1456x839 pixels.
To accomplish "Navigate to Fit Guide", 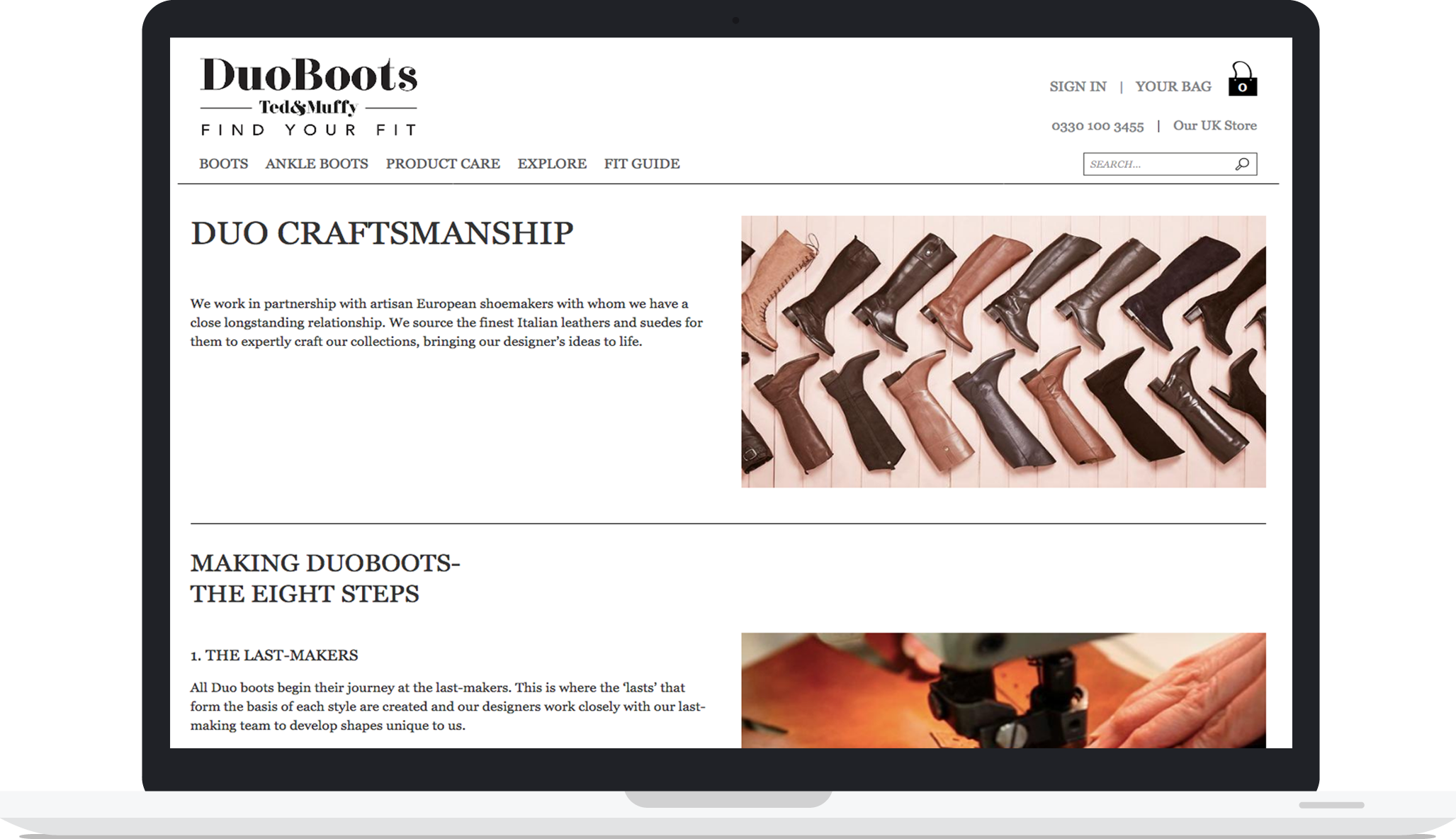I will [x=642, y=164].
